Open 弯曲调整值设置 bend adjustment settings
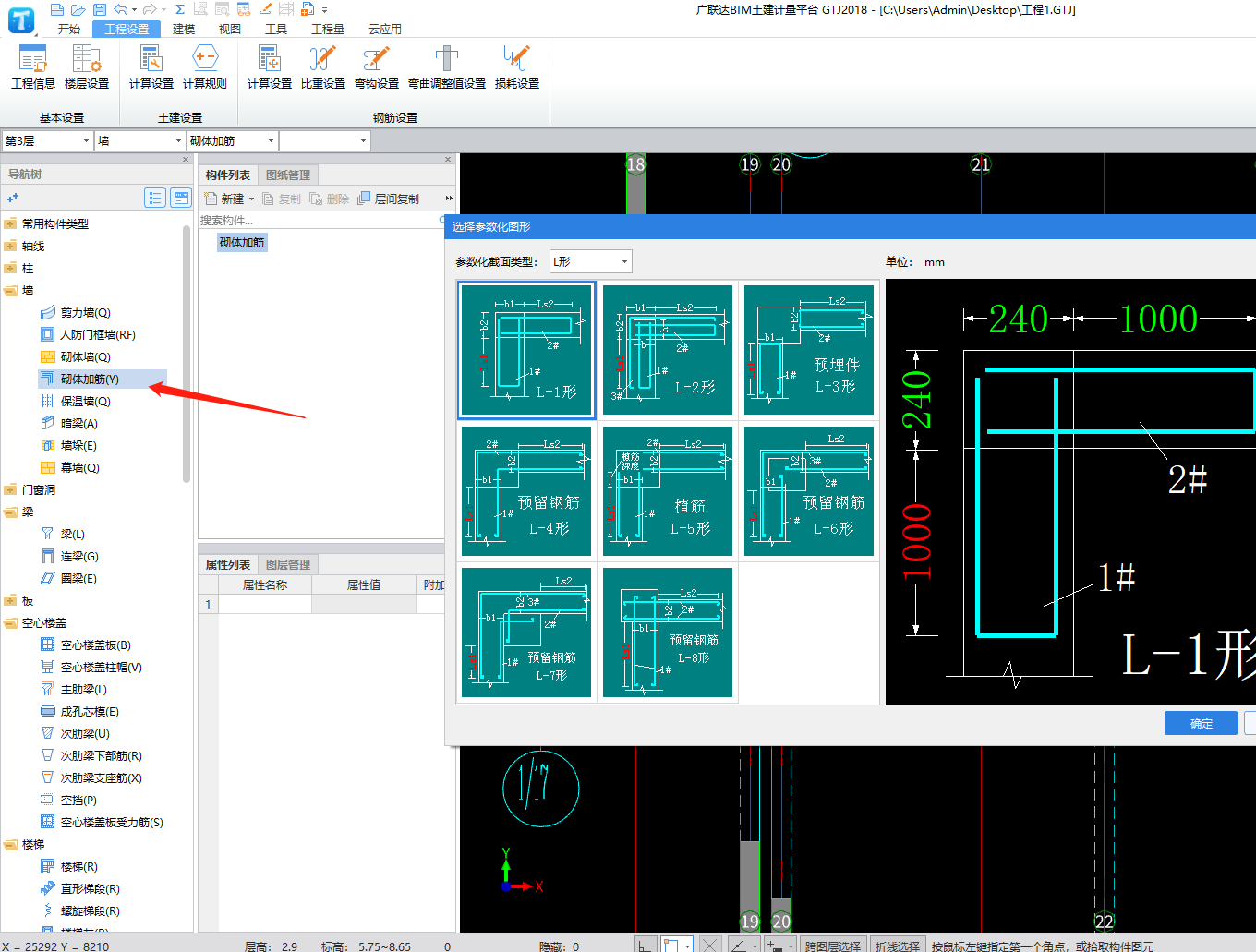Screen dimensions: 1256x952 (x=447, y=66)
